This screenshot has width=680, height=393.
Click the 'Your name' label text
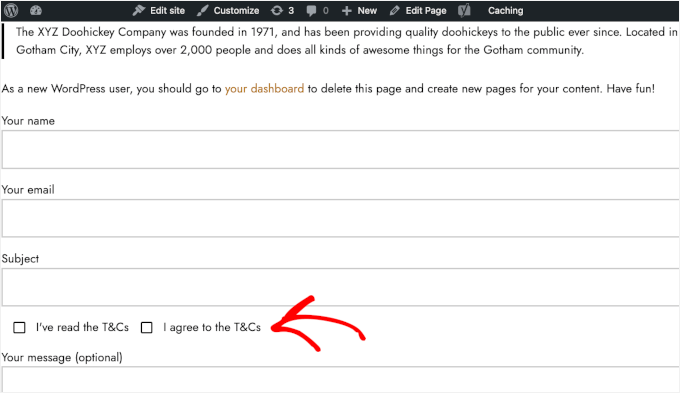coord(28,121)
